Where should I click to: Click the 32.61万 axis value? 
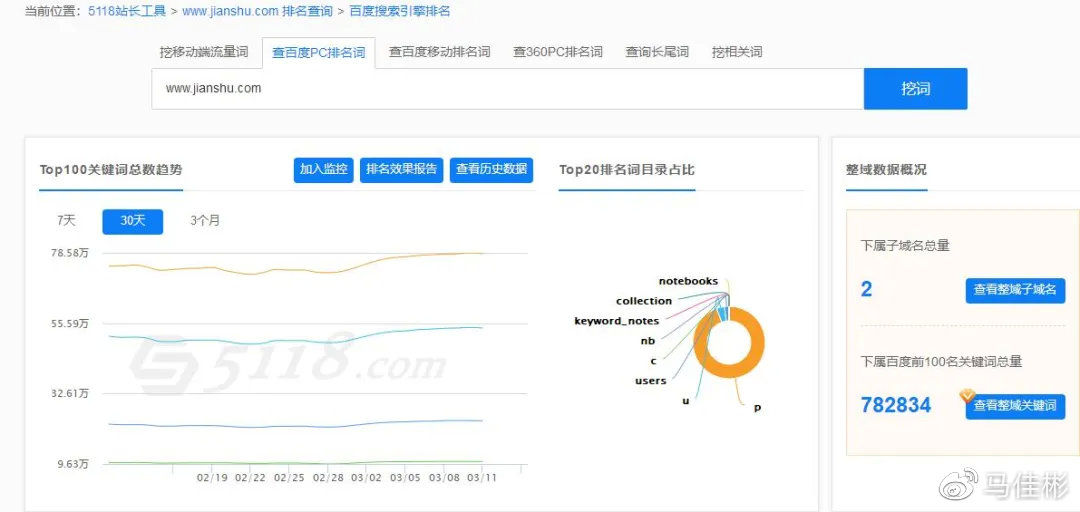tap(70, 393)
